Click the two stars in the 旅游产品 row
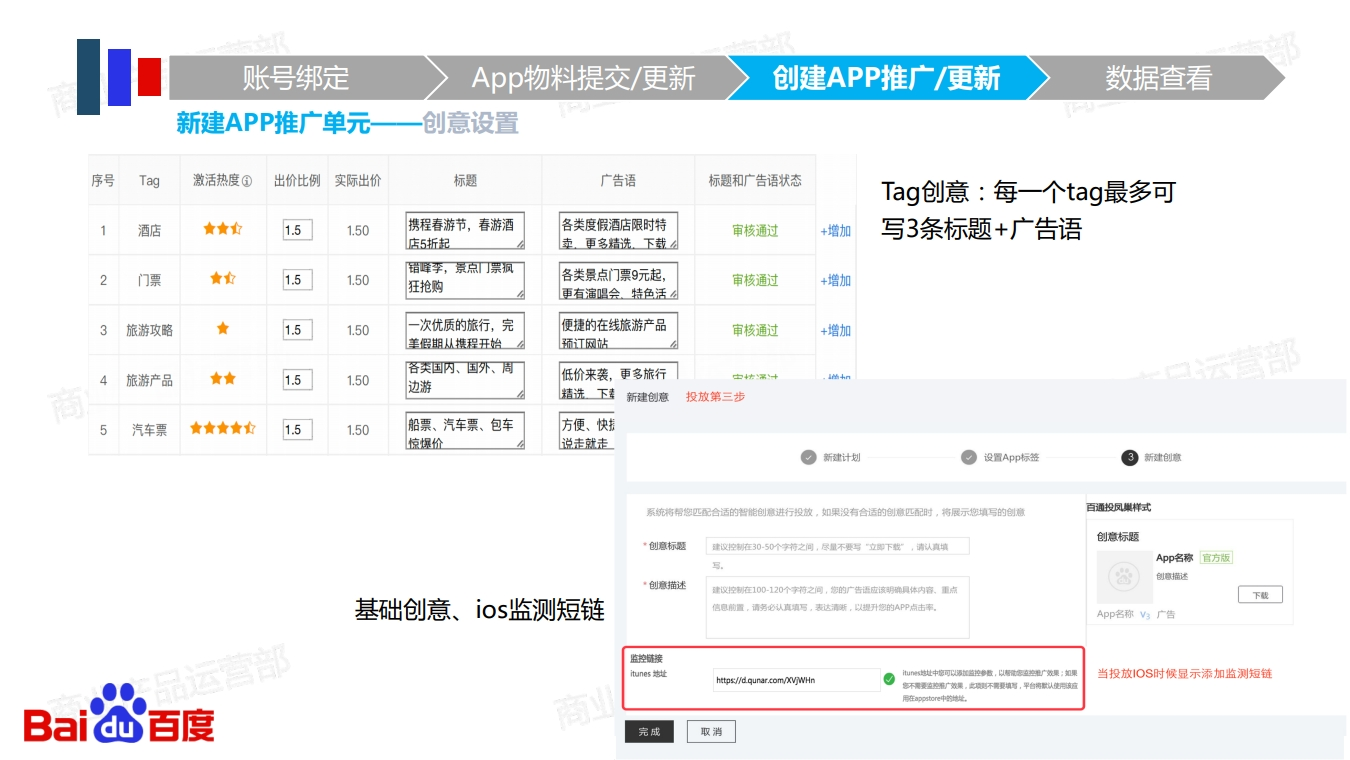The width and height of the screenshot is (1350, 760). (223, 379)
